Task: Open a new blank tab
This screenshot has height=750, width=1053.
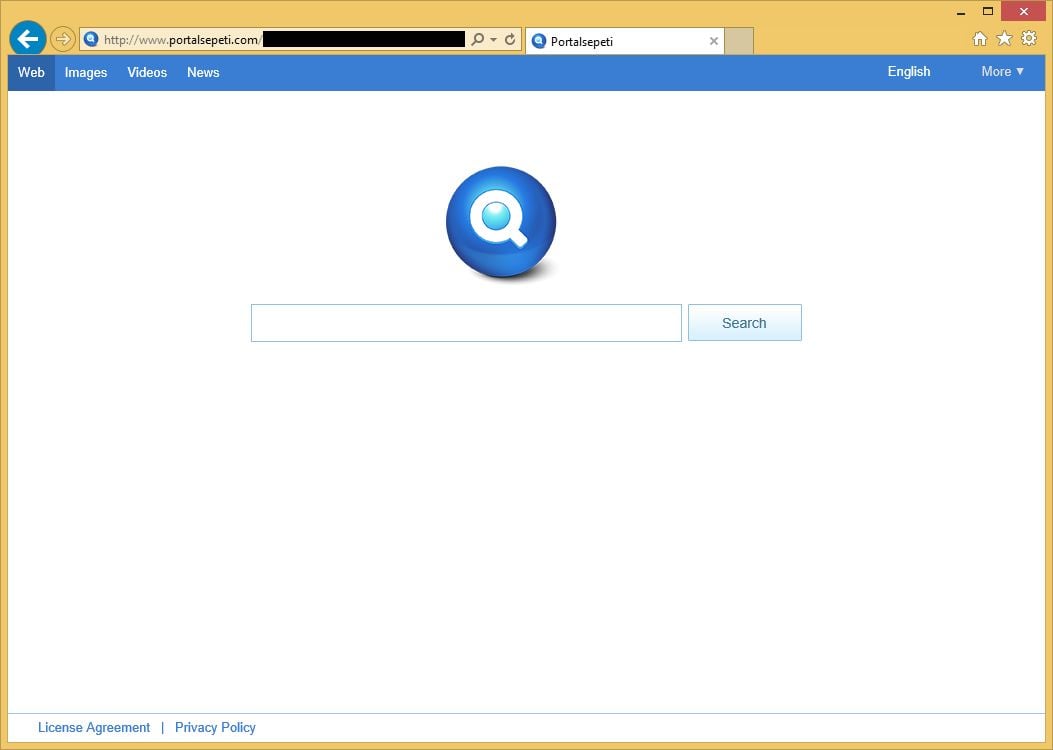Action: tap(739, 41)
